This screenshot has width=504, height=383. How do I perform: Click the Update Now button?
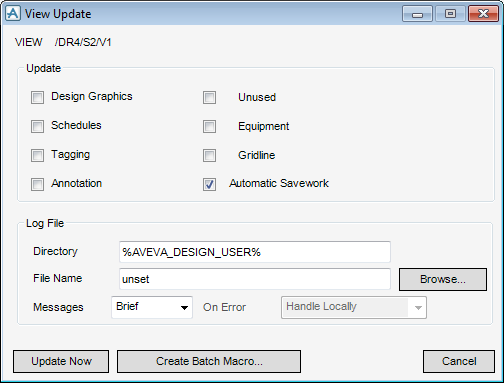(x=61, y=361)
